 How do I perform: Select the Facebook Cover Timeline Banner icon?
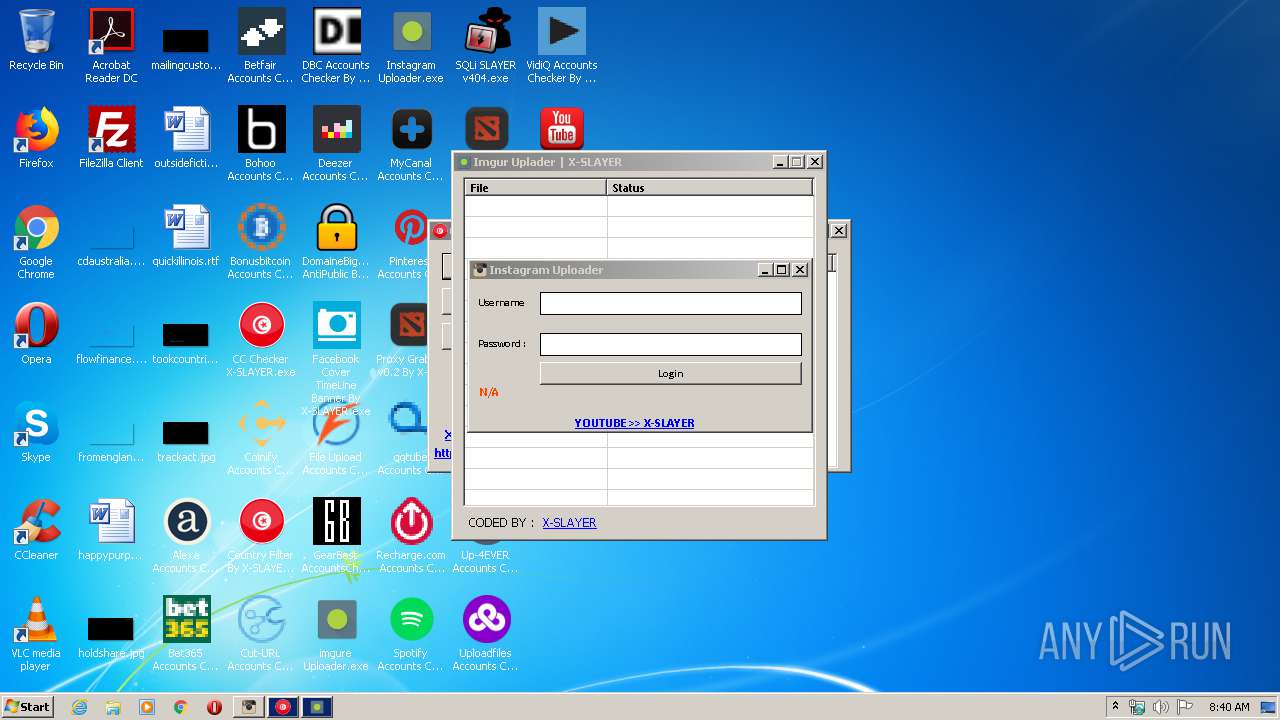(336, 360)
